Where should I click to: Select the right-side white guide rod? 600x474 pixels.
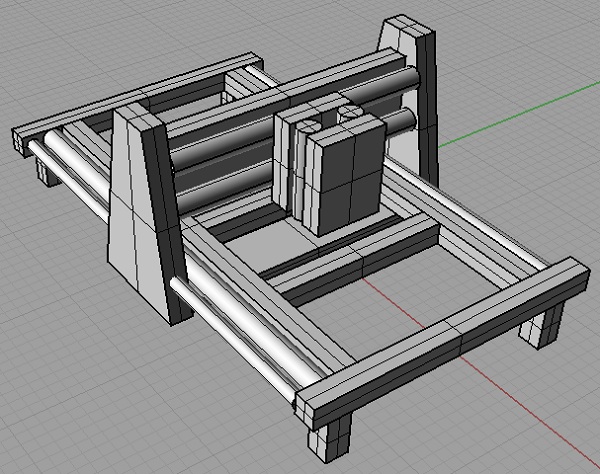[467, 214]
